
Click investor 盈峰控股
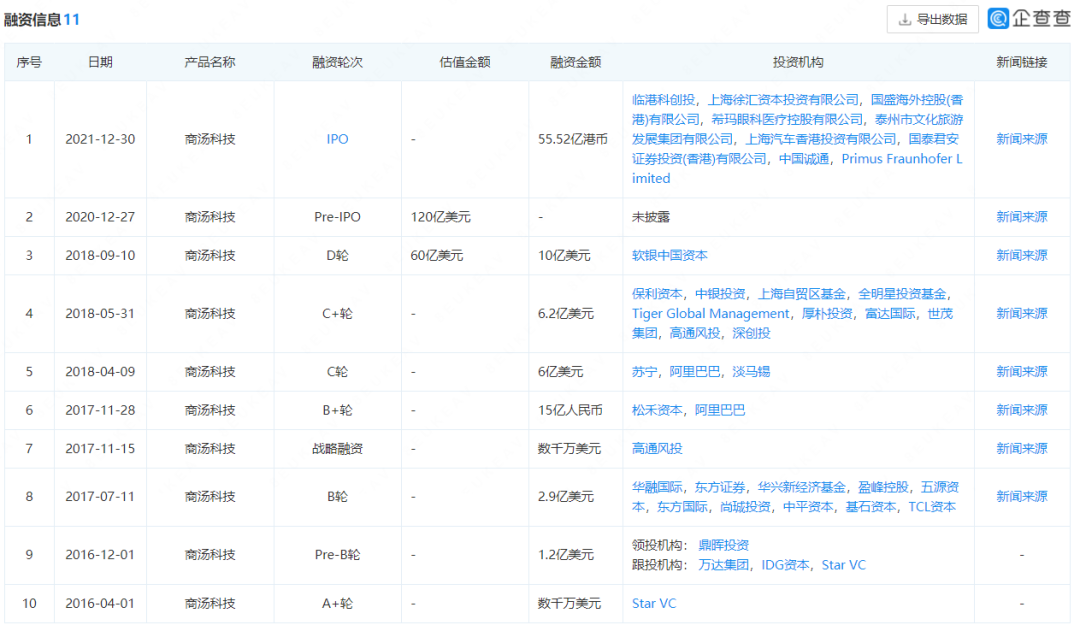pos(884,488)
